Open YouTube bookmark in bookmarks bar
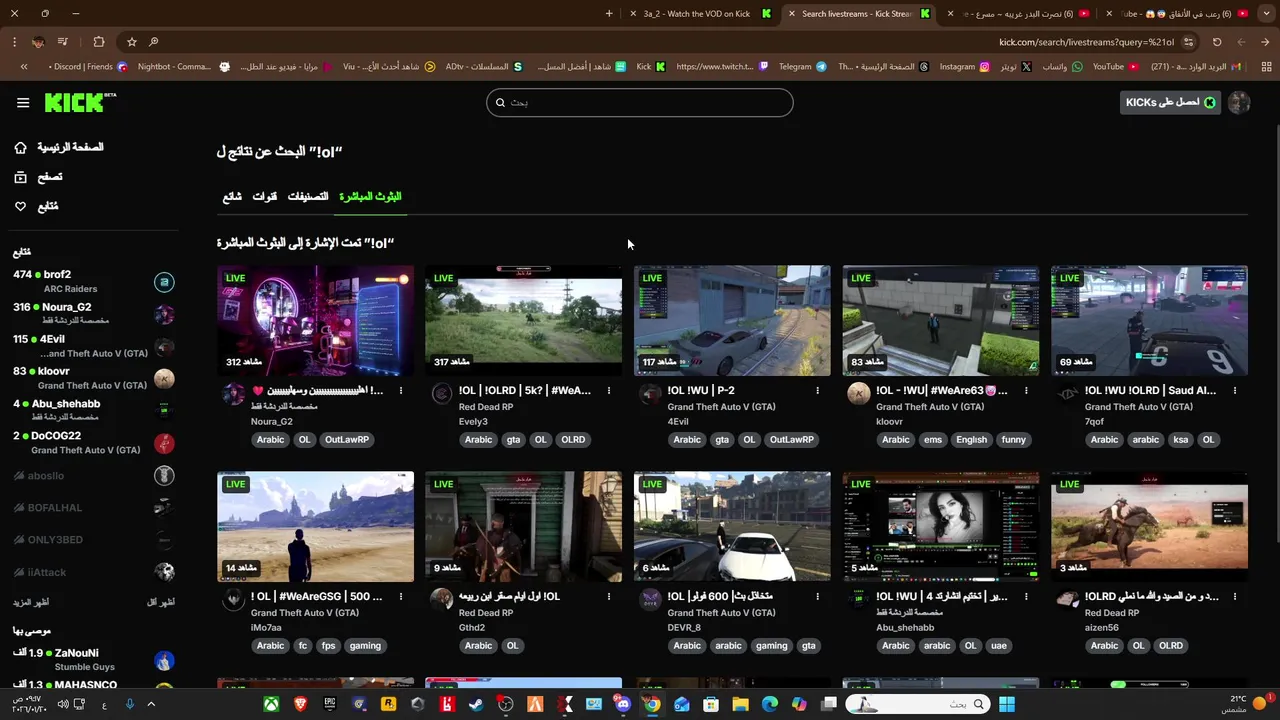The width and height of the screenshot is (1280, 720). coord(1116,67)
